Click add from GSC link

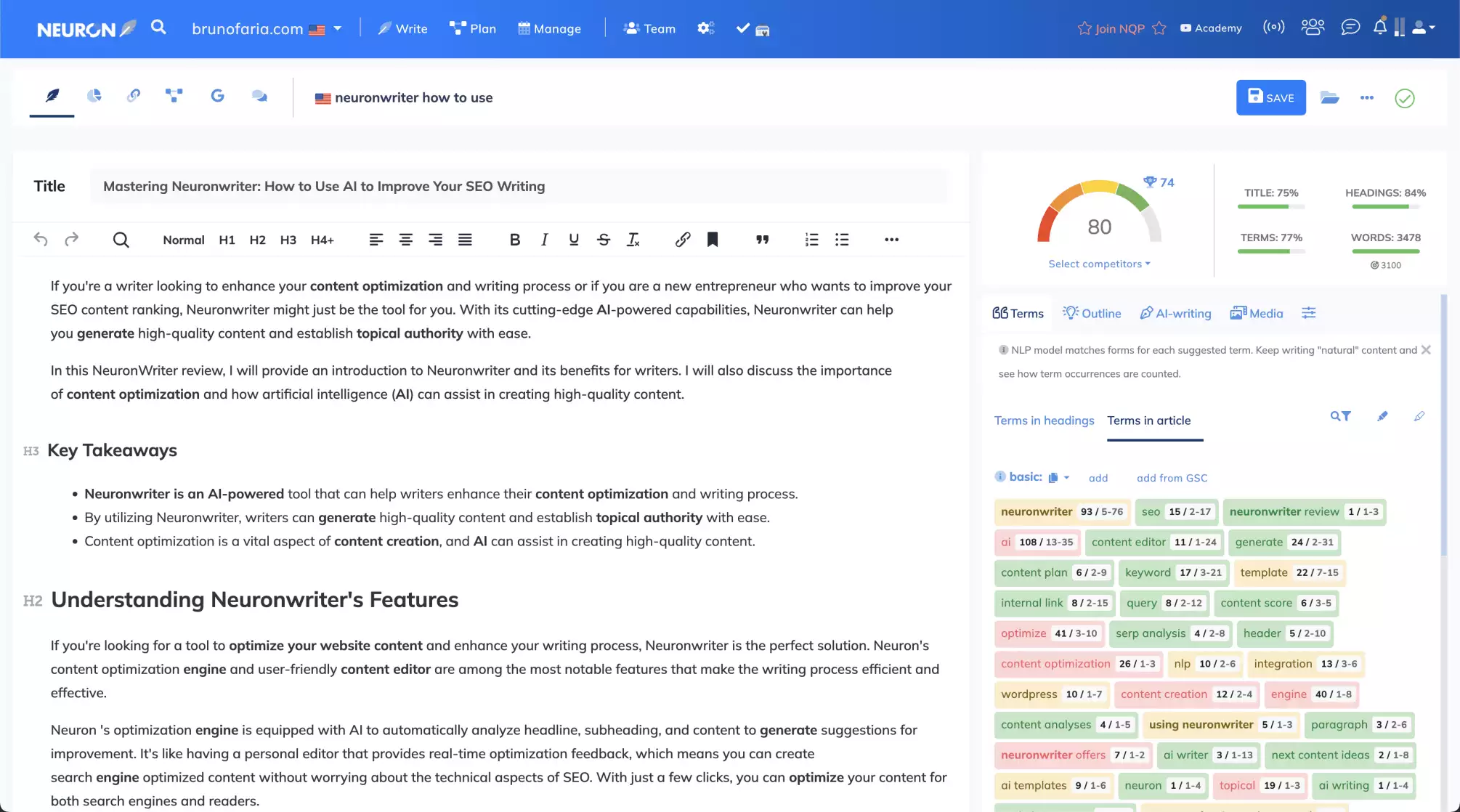pyautogui.click(x=1172, y=478)
